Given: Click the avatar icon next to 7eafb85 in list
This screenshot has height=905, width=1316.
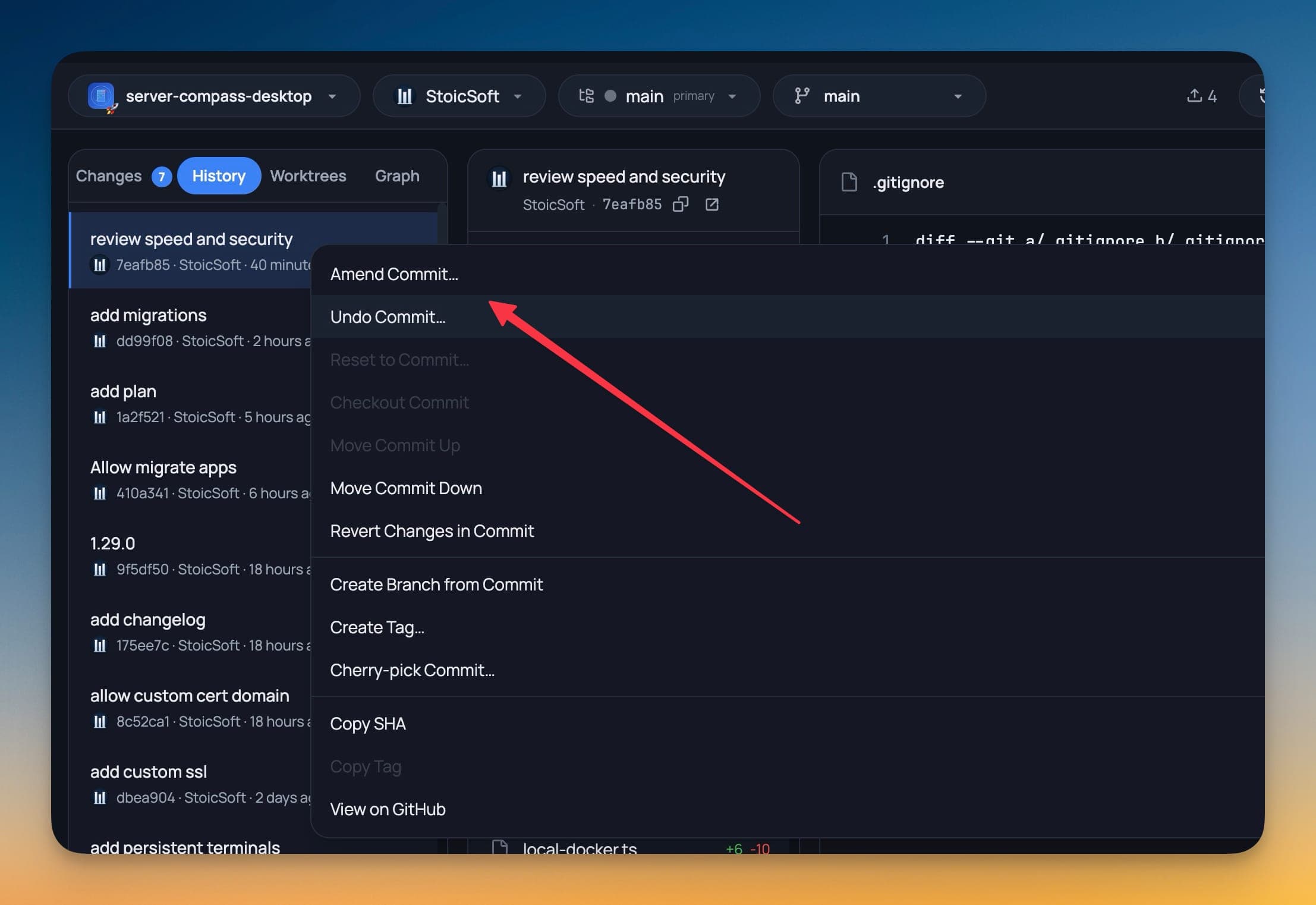Looking at the screenshot, I should click(100, 265).
